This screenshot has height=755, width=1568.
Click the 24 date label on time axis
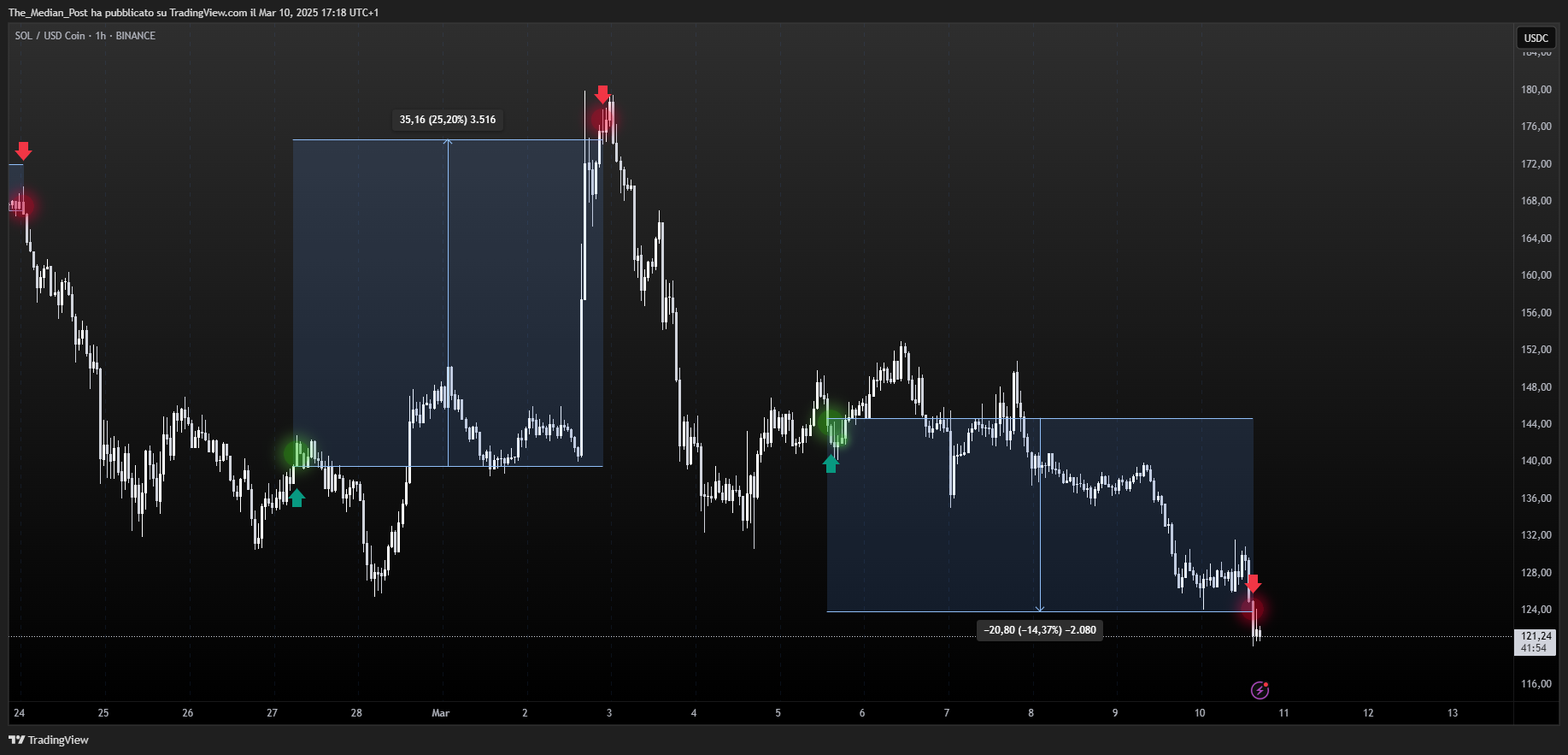[x=19, y=713]
